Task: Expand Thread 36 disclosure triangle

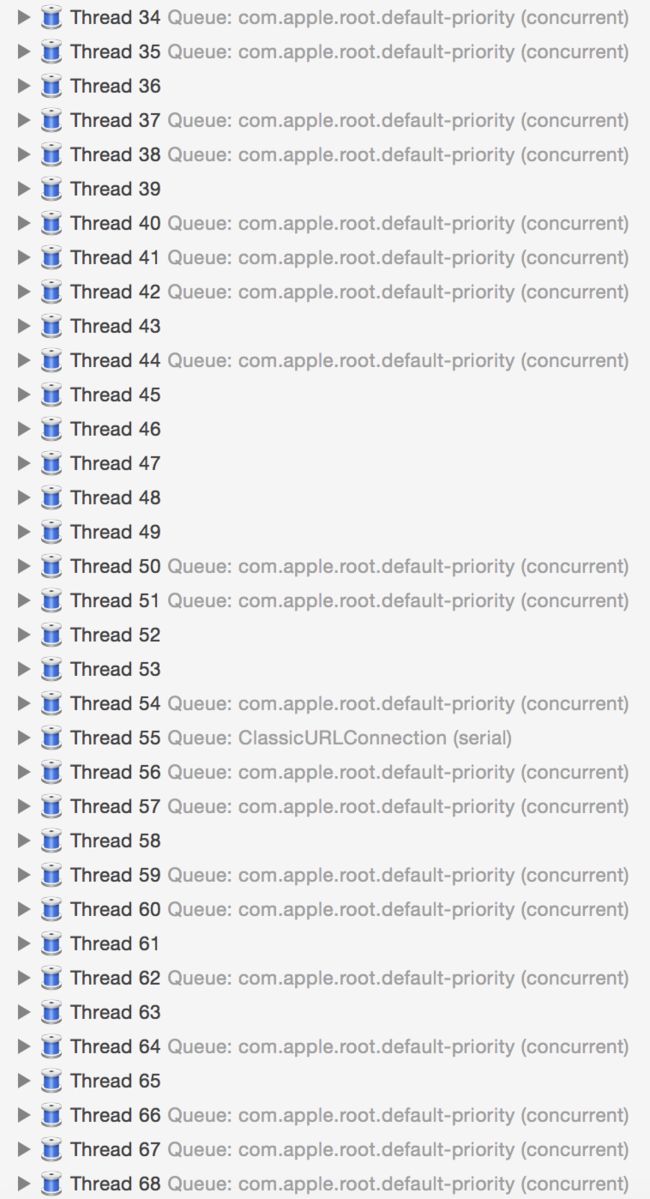Action: pyautogui.click(x=24, y=86)
